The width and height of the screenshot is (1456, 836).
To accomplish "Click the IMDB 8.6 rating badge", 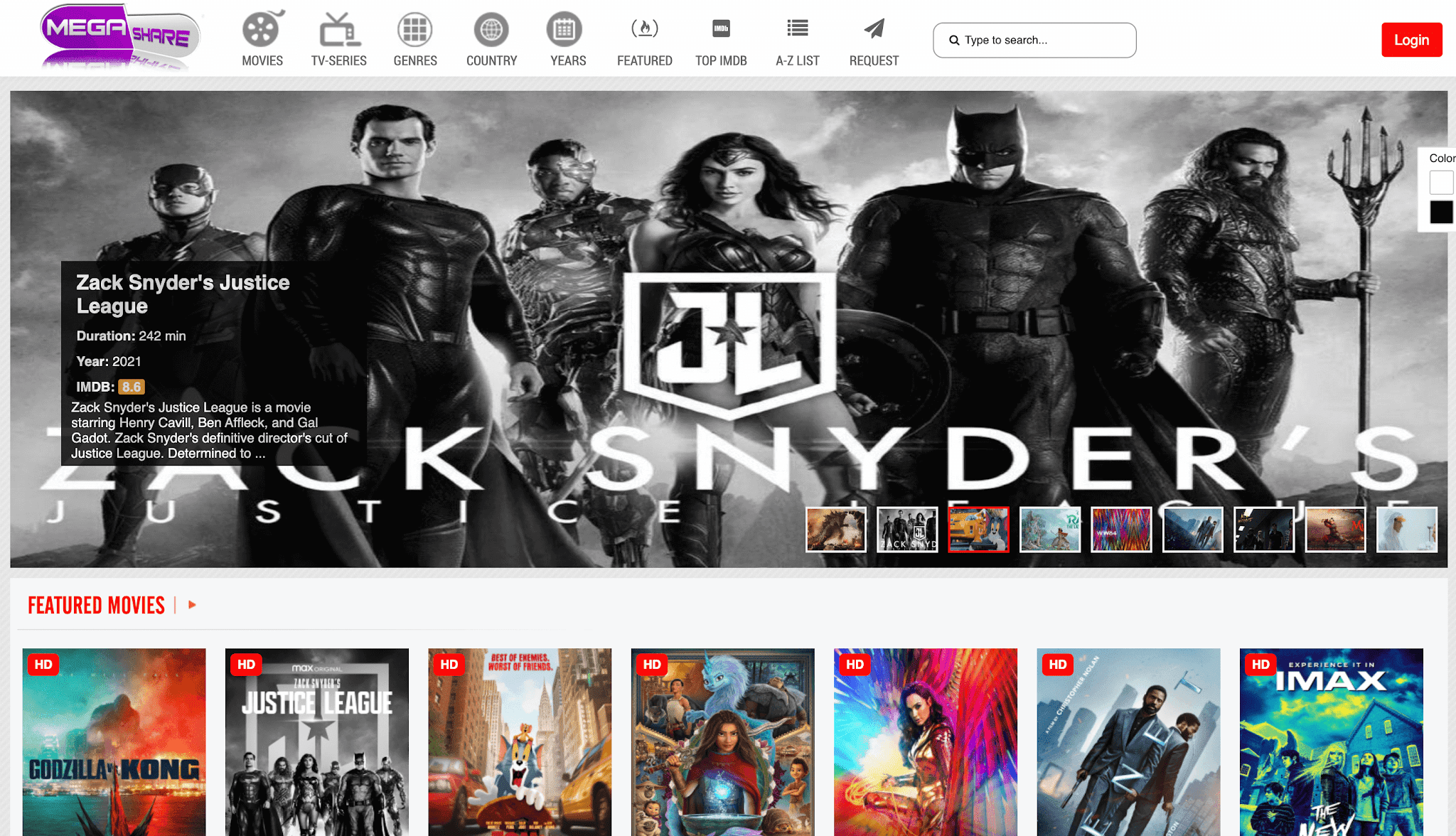I will [x=132, y=387].
